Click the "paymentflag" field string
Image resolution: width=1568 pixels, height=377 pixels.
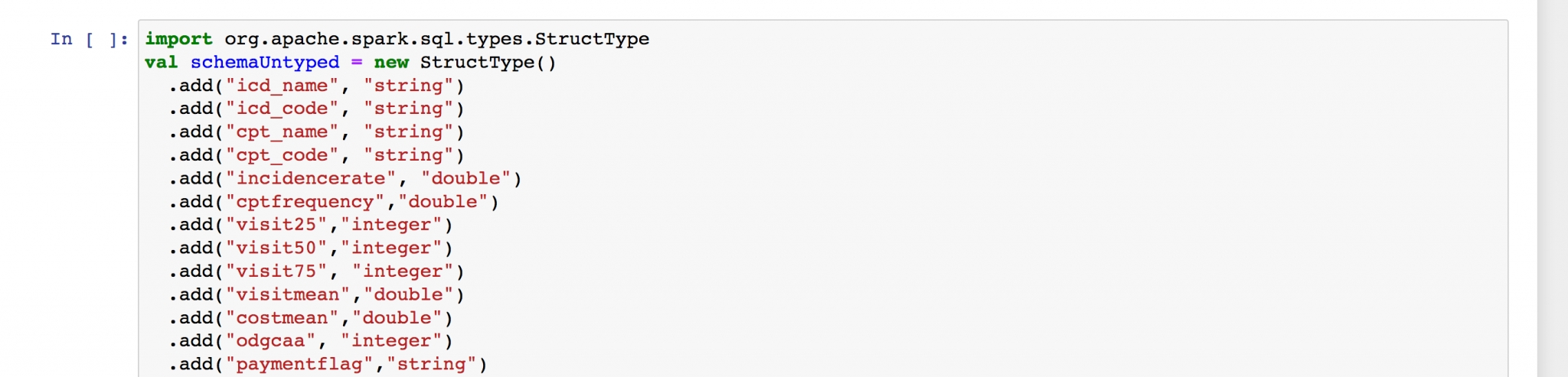point(299,364)
